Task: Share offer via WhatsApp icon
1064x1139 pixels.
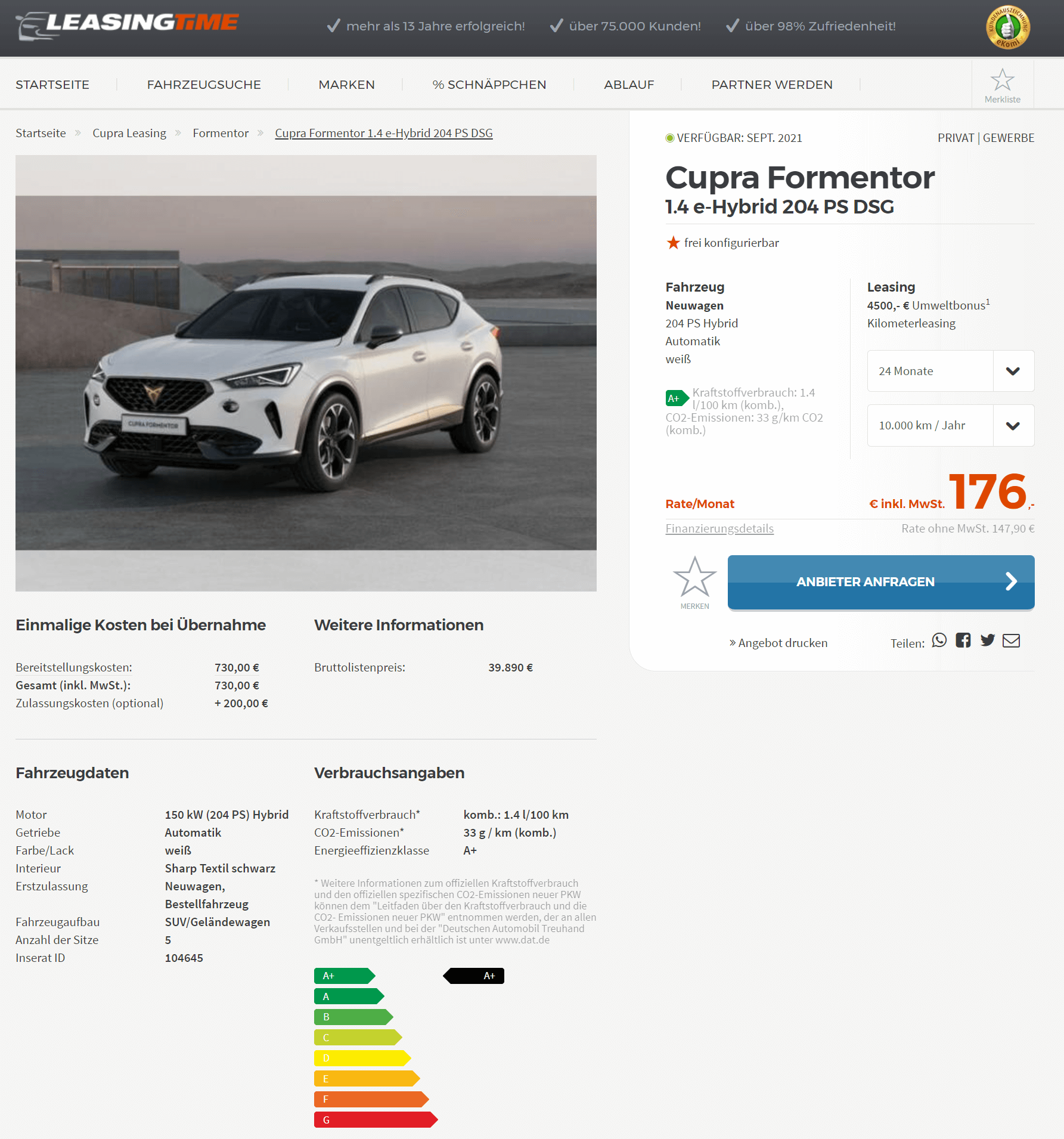Action: pyautogui.click(x=939, y=640)
